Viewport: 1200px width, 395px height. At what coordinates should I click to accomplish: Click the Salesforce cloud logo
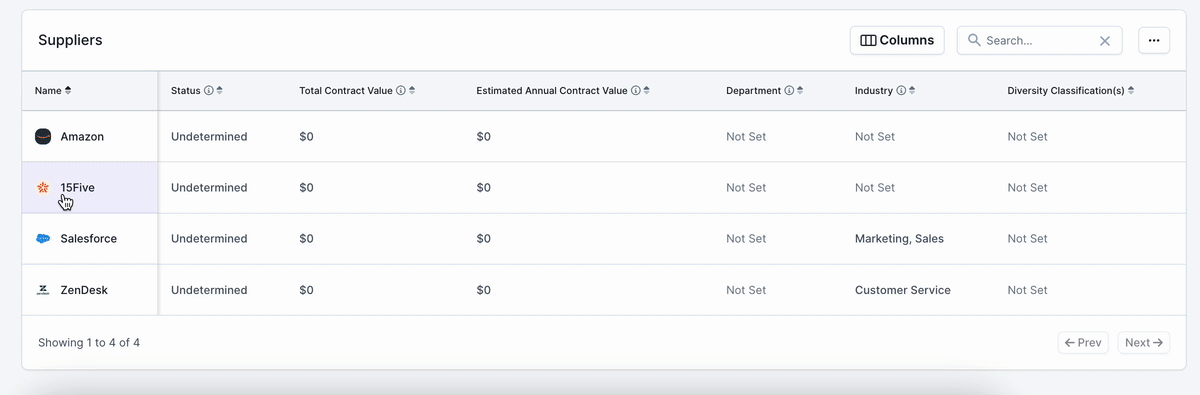[43, 239]
